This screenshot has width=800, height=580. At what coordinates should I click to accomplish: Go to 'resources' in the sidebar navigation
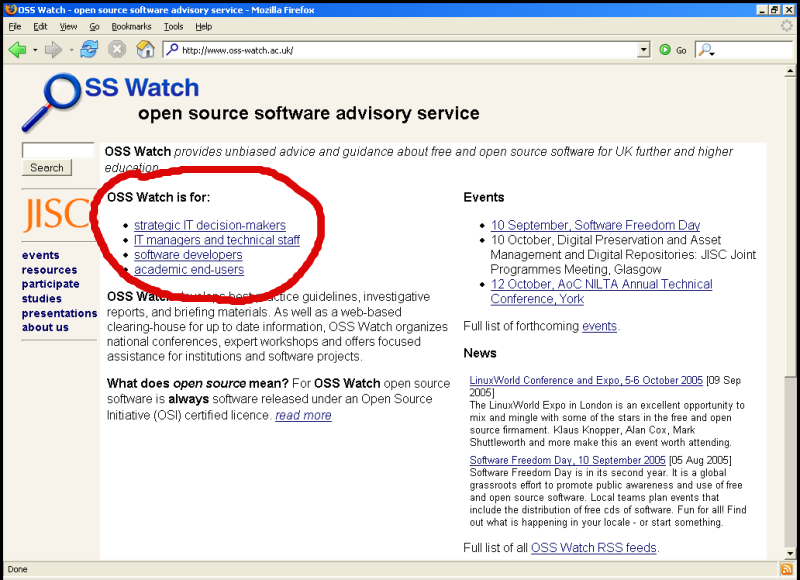[x=49, y=270]
